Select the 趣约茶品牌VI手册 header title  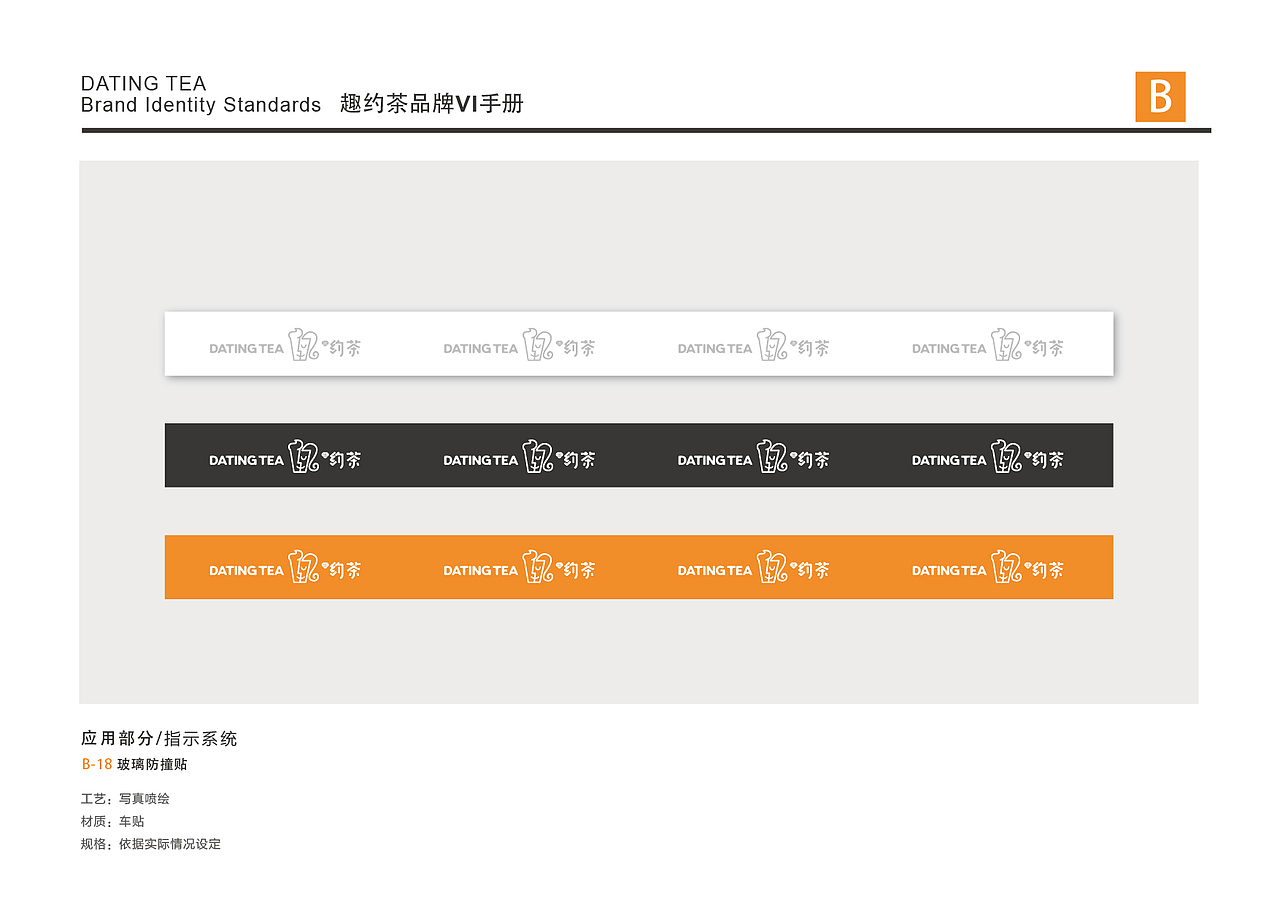tap(431, 102)
